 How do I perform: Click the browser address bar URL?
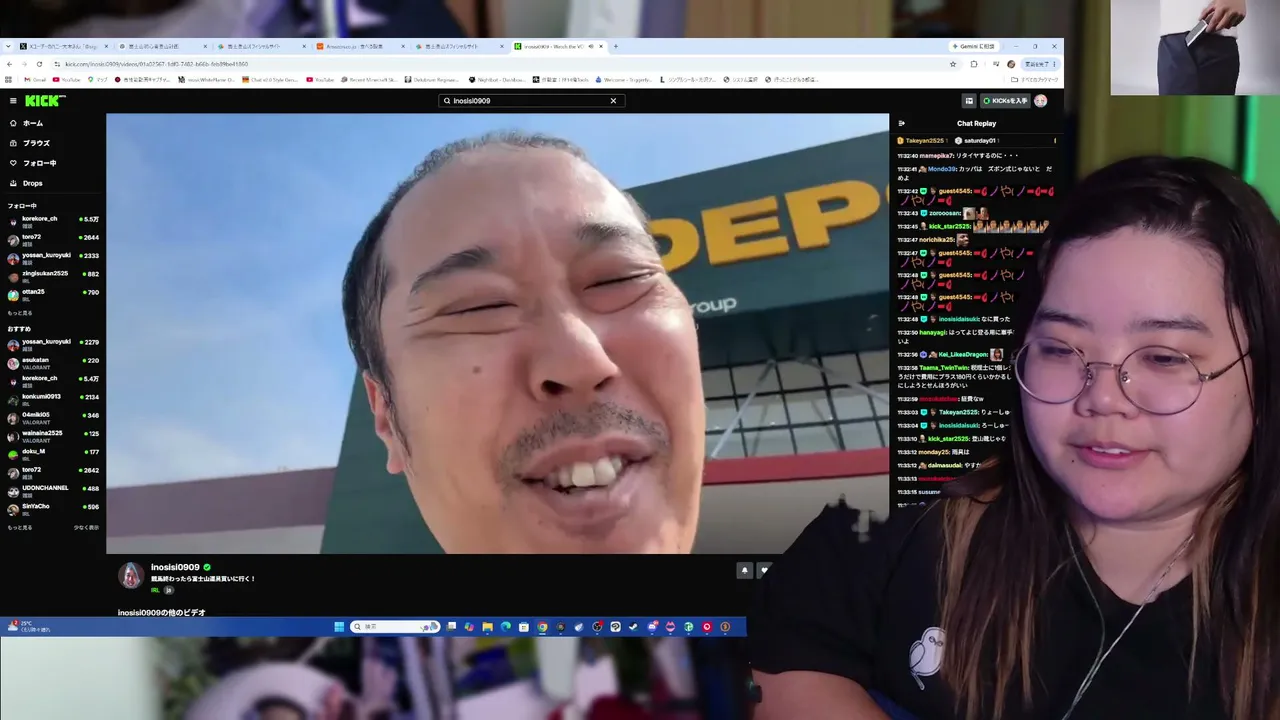click(156, 64)
